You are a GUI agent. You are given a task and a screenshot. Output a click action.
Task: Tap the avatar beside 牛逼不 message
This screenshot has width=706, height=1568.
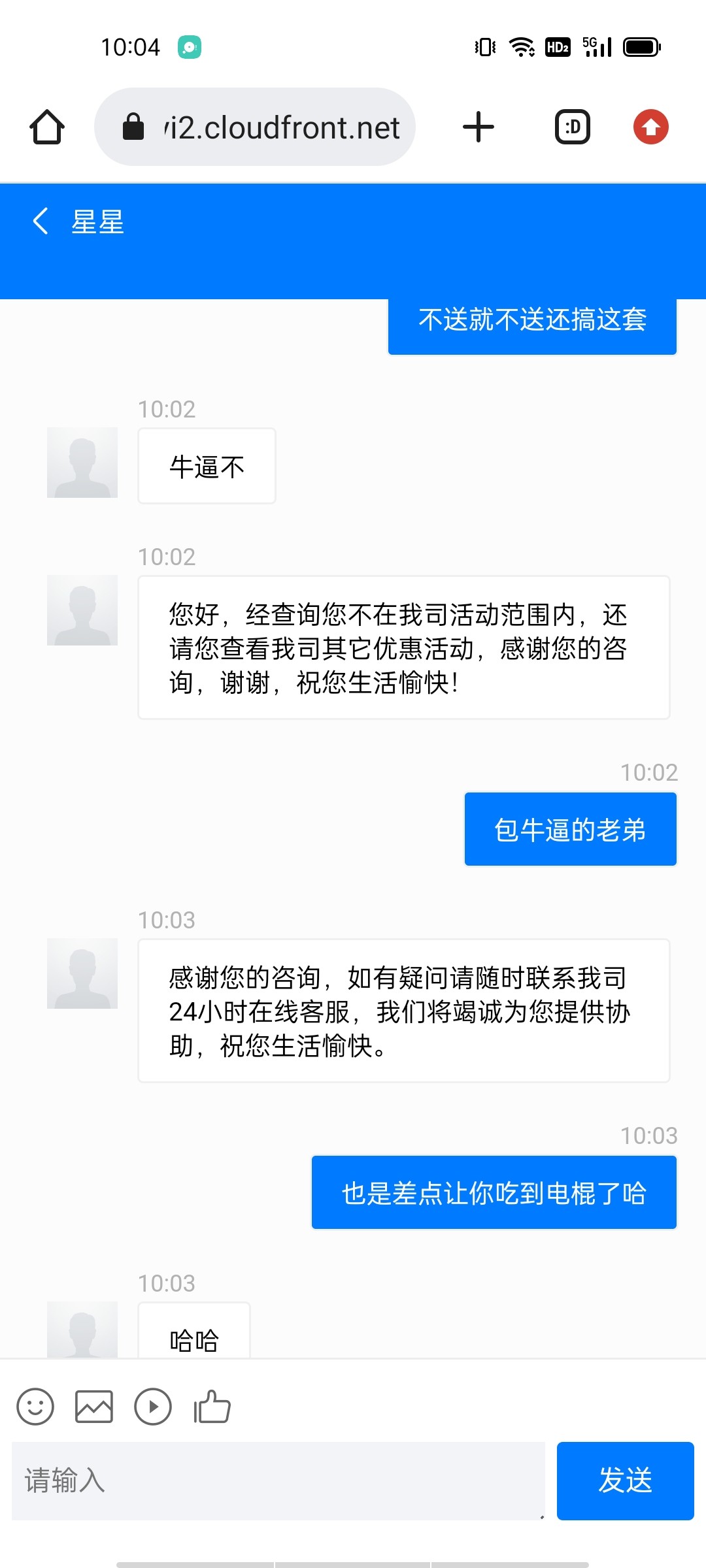(x=82, y=463)
